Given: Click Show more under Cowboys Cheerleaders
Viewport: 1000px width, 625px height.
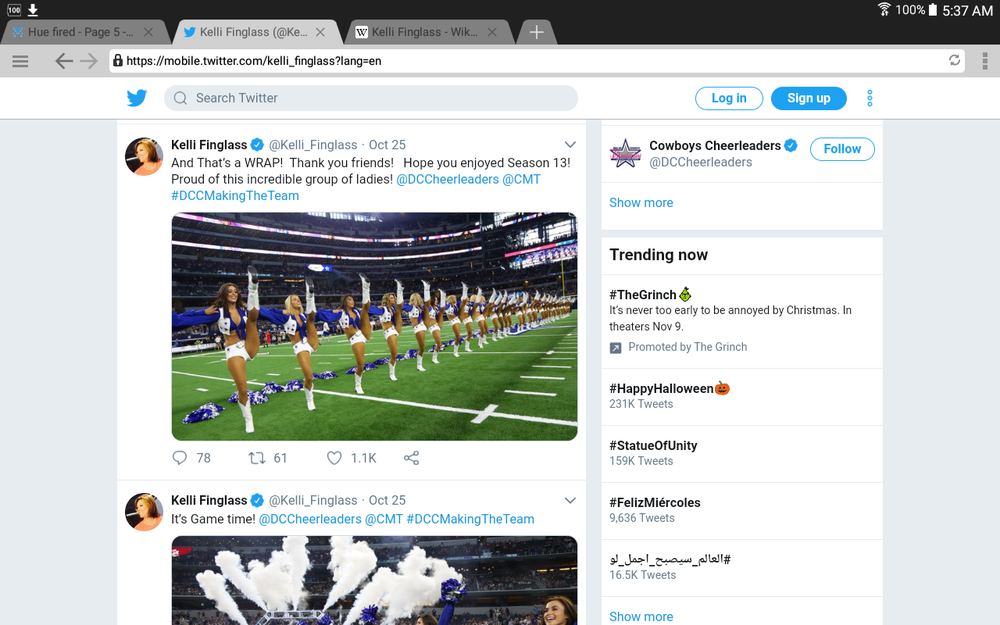Looking at the screenshot, I should 641,203.
